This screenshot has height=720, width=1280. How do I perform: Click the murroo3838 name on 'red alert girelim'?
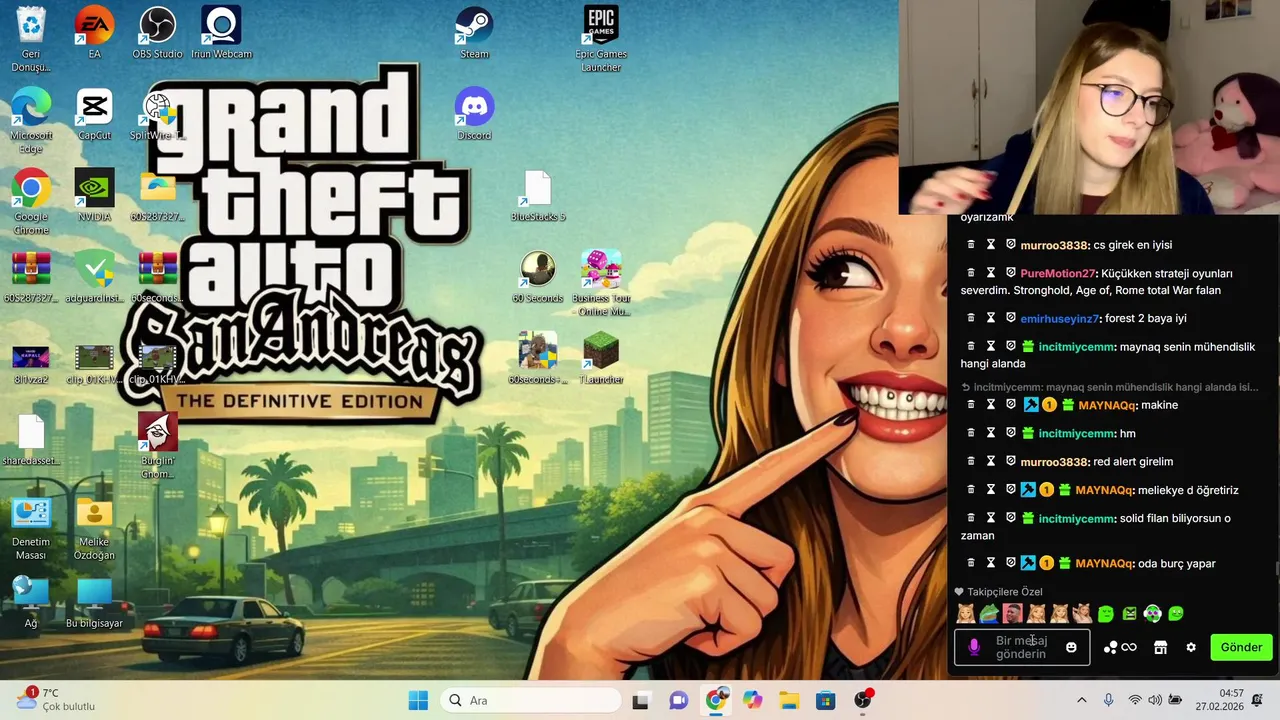tap(1054, 462)
